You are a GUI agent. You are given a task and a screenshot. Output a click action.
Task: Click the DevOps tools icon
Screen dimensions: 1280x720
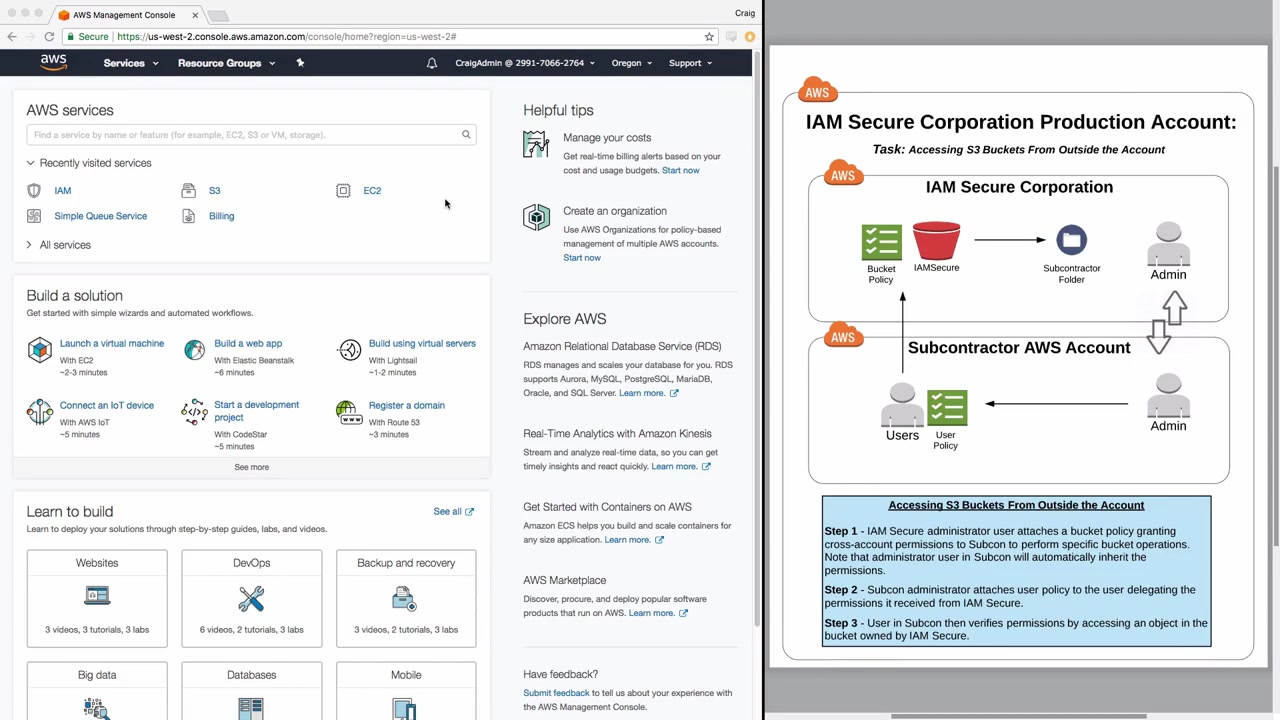click(x=251, y=597)
